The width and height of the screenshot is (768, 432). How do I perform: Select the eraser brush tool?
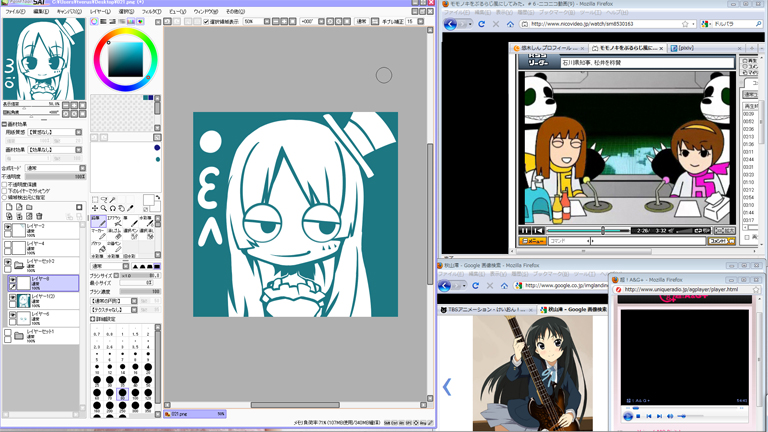(115, 235)
